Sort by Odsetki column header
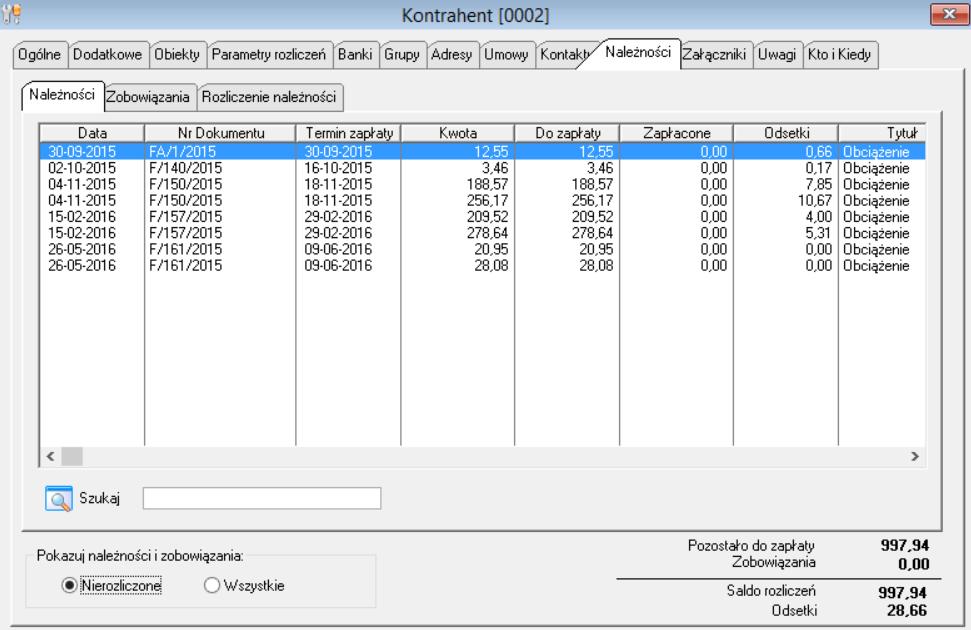The height and width of the screenshot is (630, 971). pyautogui.click(x=786, y=133)
